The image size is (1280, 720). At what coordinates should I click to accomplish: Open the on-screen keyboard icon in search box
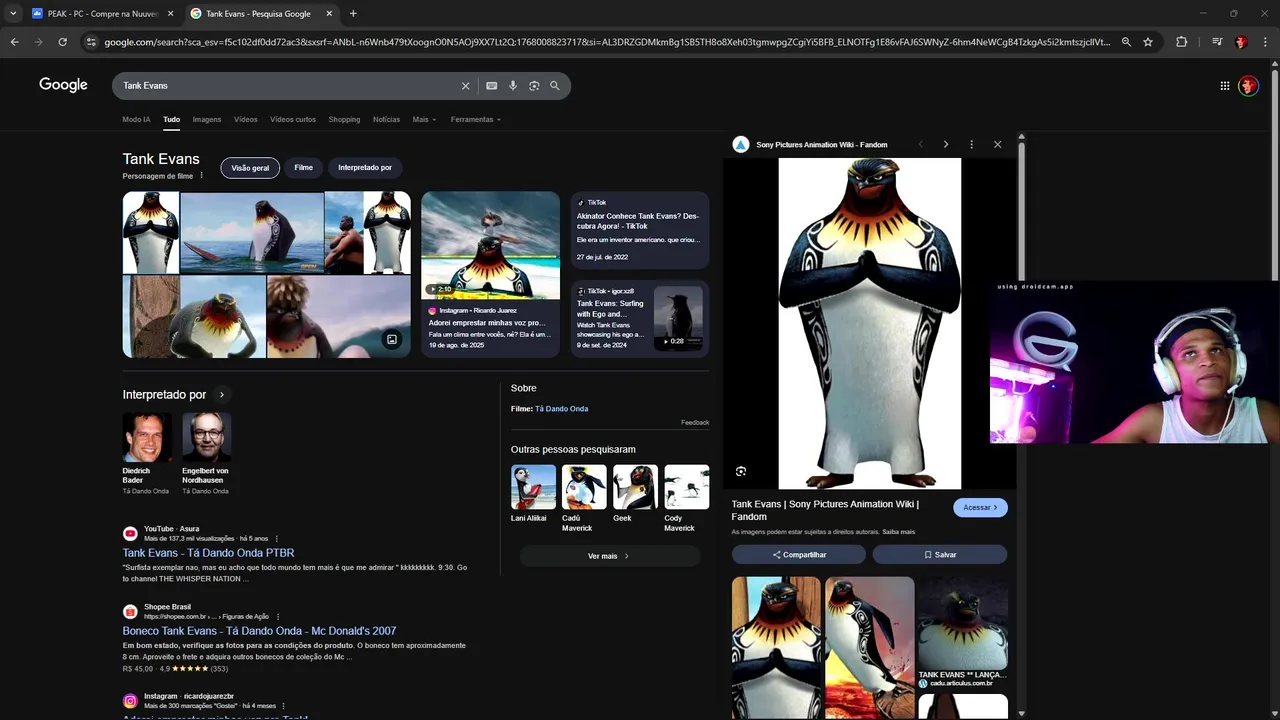pyautogui.click(x=491, y=86)
